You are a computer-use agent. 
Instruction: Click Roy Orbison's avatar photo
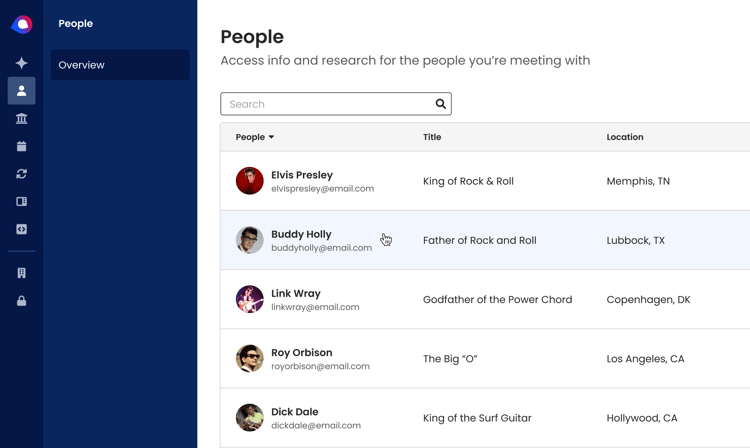pos(250,359)
